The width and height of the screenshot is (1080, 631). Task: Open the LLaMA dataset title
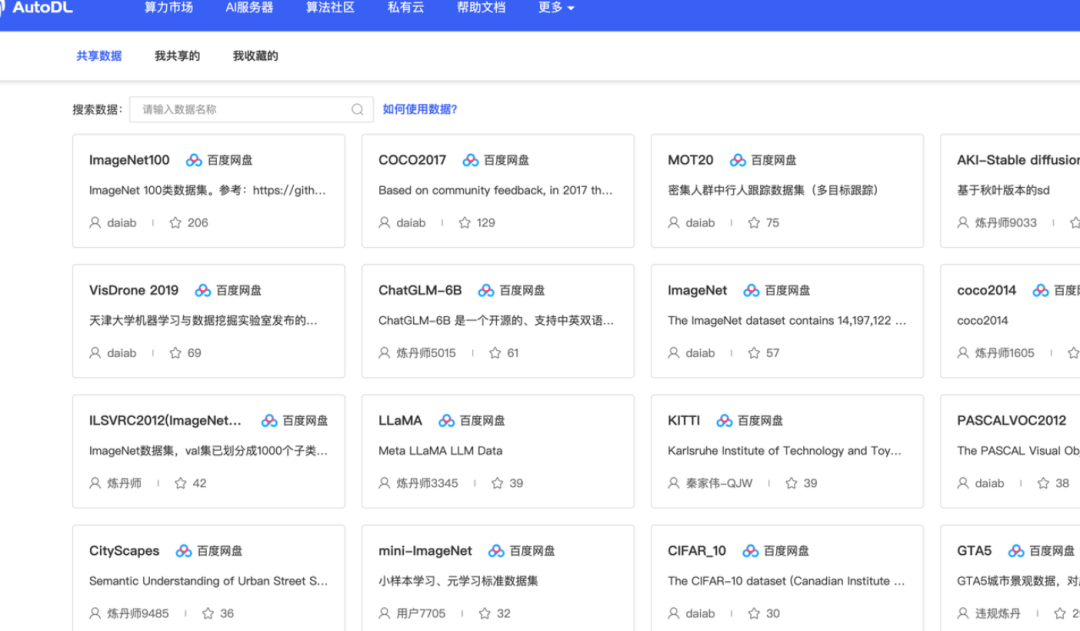[x=400, y=421]
